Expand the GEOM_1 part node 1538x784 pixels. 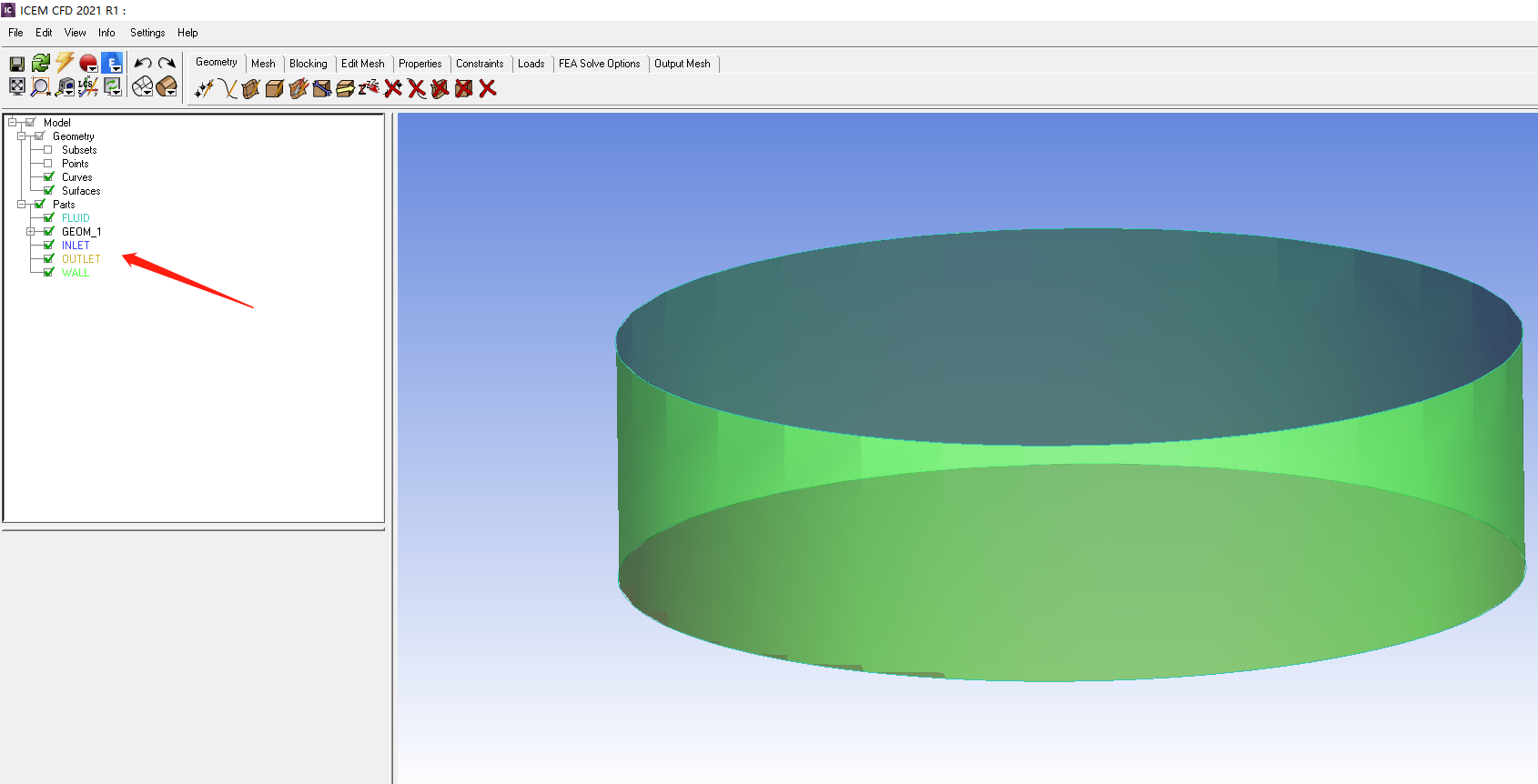(x=30, y=232)
